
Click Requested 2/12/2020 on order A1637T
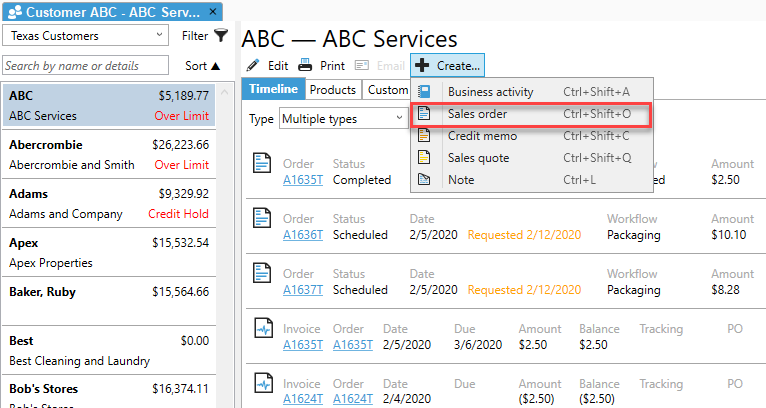[x=524, y=290]
